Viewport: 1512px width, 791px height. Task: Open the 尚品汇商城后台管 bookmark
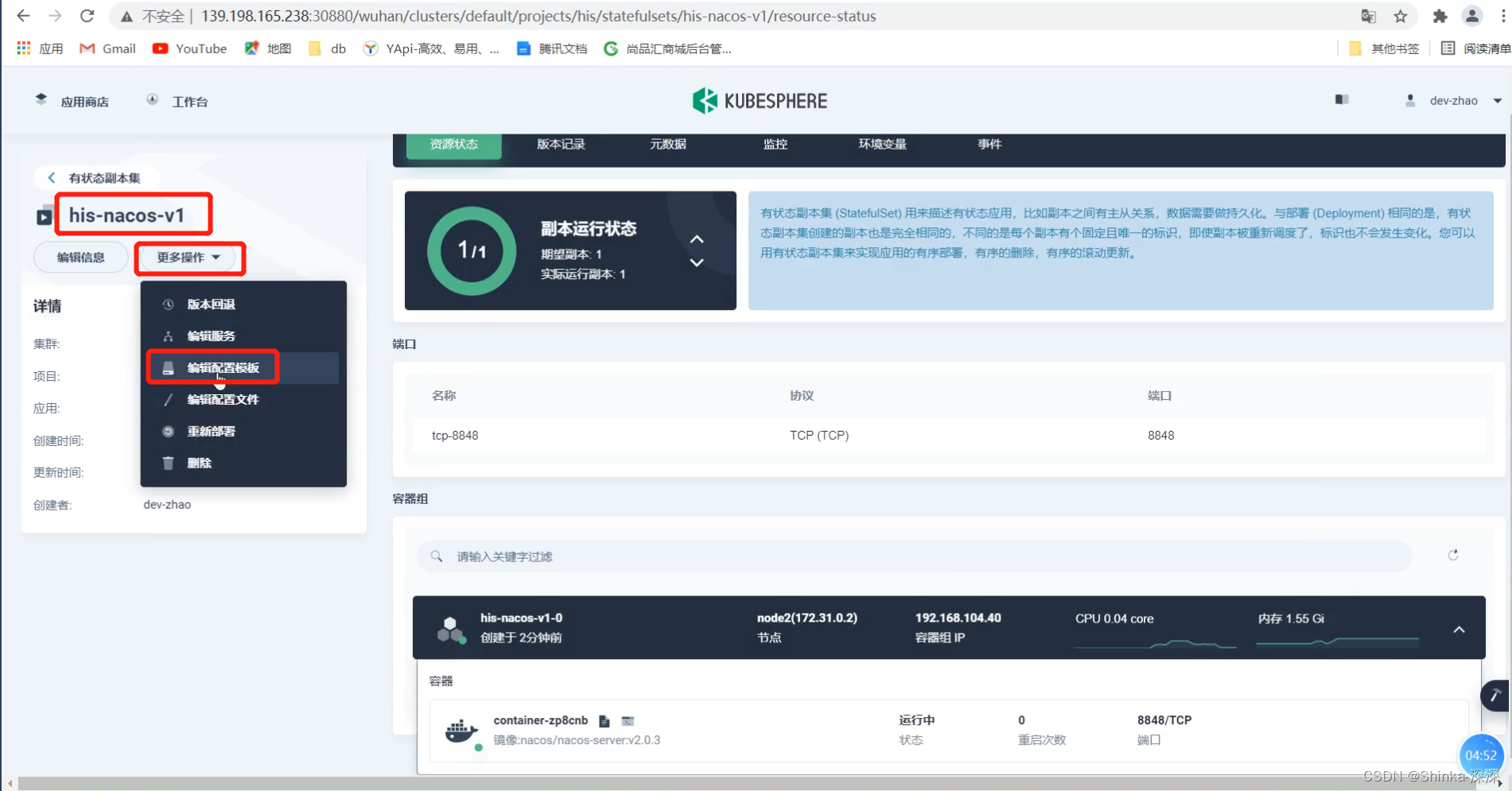667,48
